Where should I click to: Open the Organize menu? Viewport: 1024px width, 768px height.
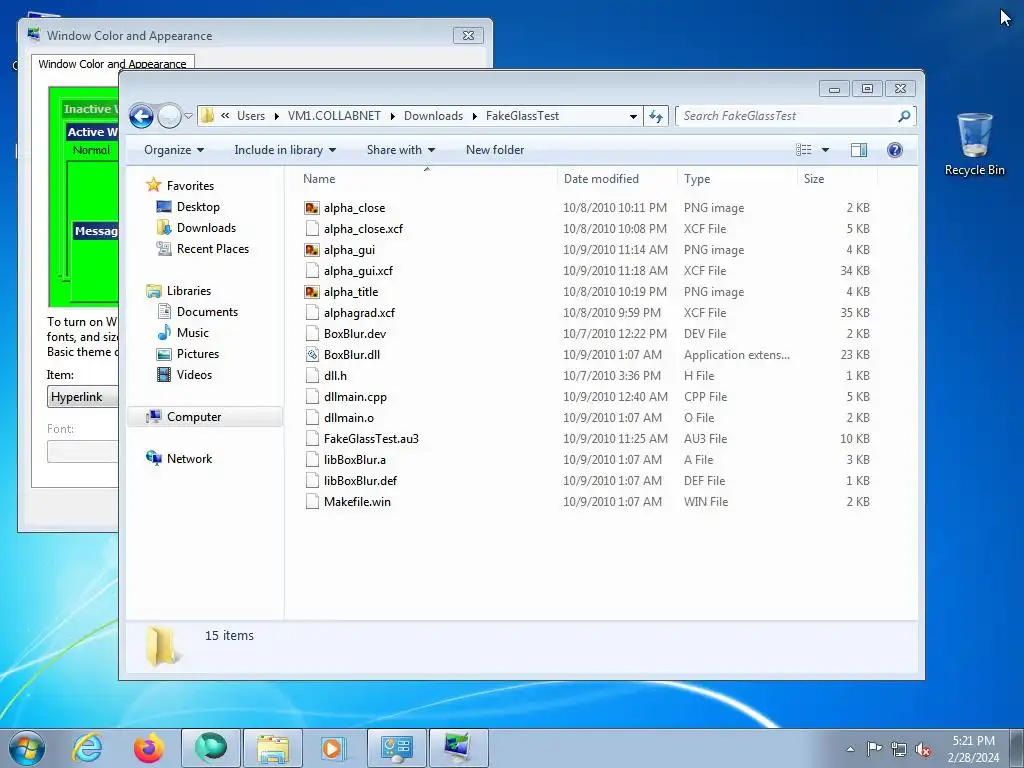pyautogui.click(x=174, y=150)
